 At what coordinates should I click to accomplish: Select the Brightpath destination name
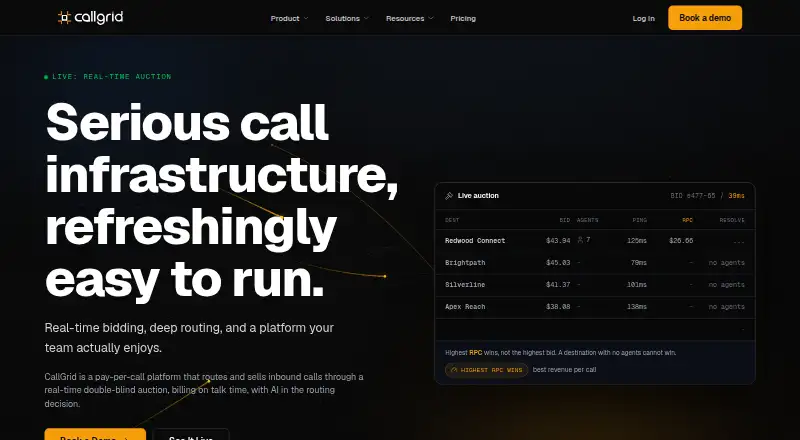point(465,263)
